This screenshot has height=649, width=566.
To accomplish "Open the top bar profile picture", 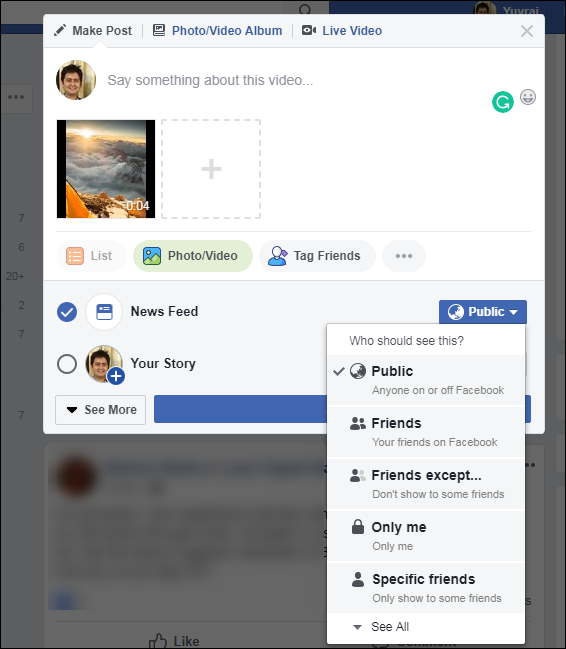I will click(485, 8).
